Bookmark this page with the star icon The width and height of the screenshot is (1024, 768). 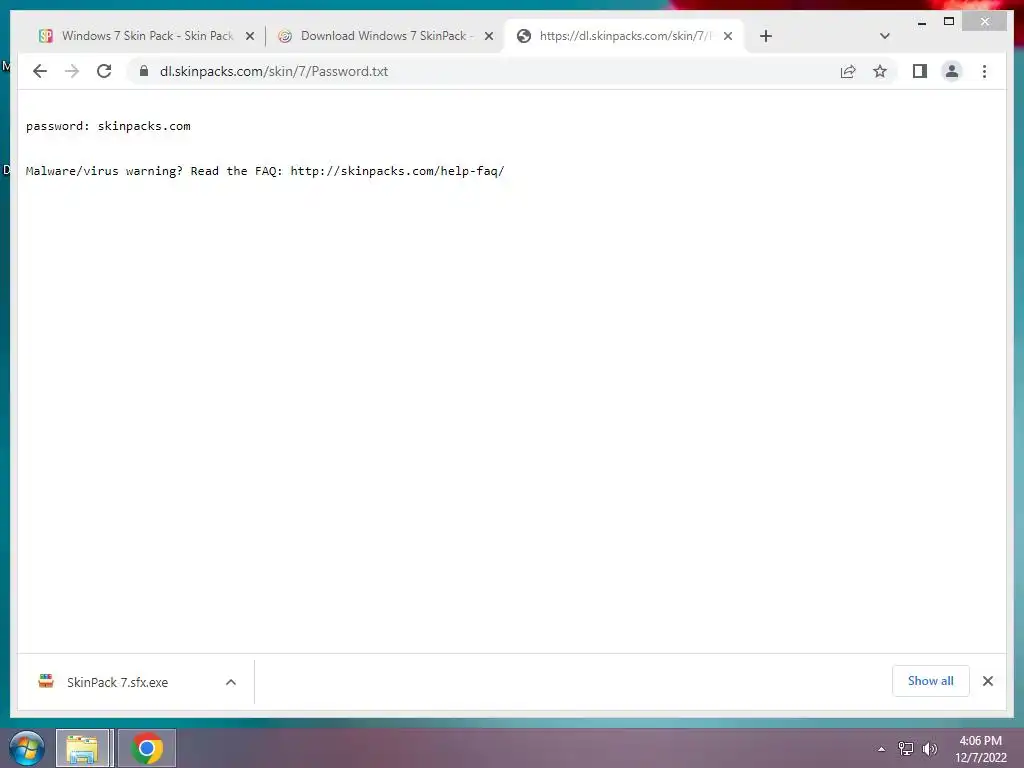(880, 71)
